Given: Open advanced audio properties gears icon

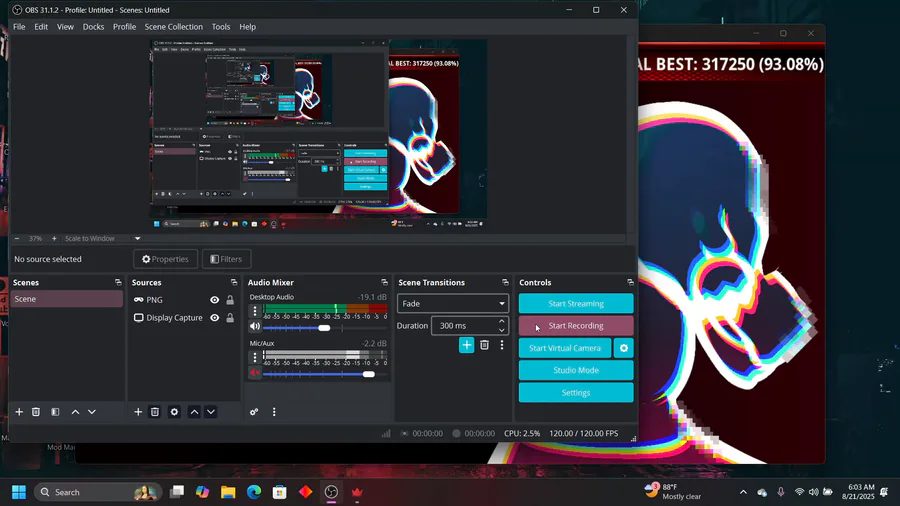Looking at the screenshot, I should 254,412.
